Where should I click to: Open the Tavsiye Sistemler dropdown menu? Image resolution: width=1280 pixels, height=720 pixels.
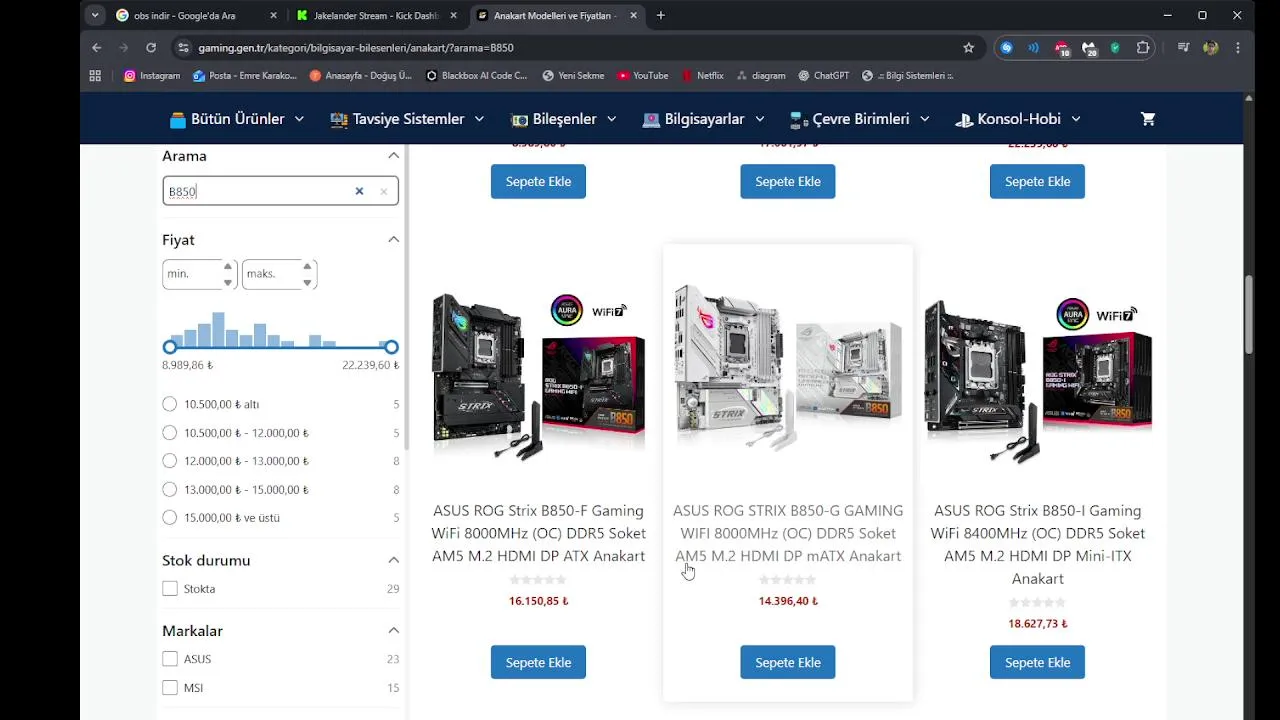click(x=407, y=119)
